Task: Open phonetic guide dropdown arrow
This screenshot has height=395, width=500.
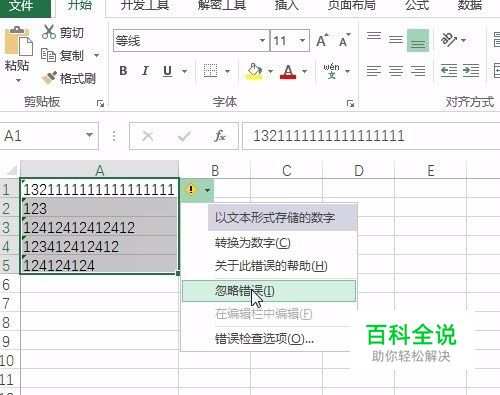Action: click(x=347, y=71)
